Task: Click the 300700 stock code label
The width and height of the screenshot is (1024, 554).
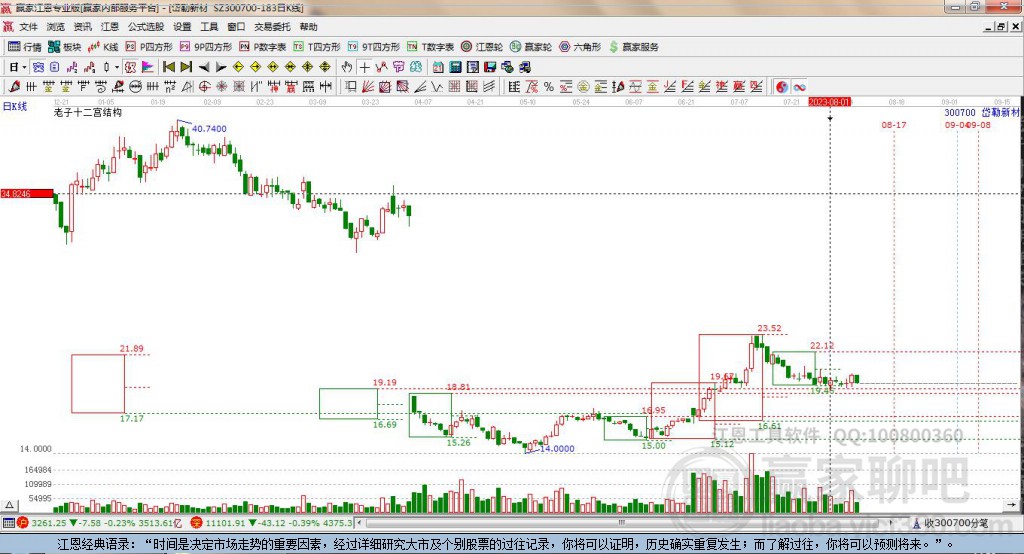Action: point(960,112)
